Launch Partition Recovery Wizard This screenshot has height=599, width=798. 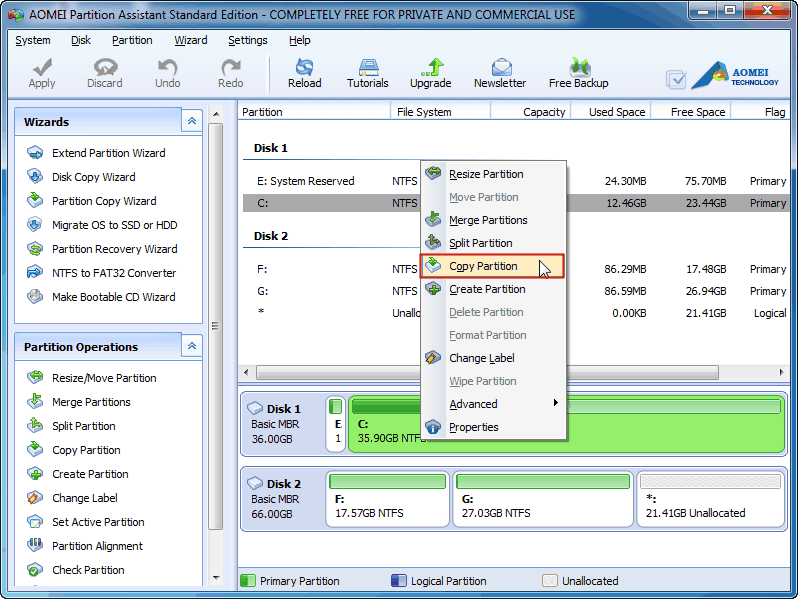115,249
